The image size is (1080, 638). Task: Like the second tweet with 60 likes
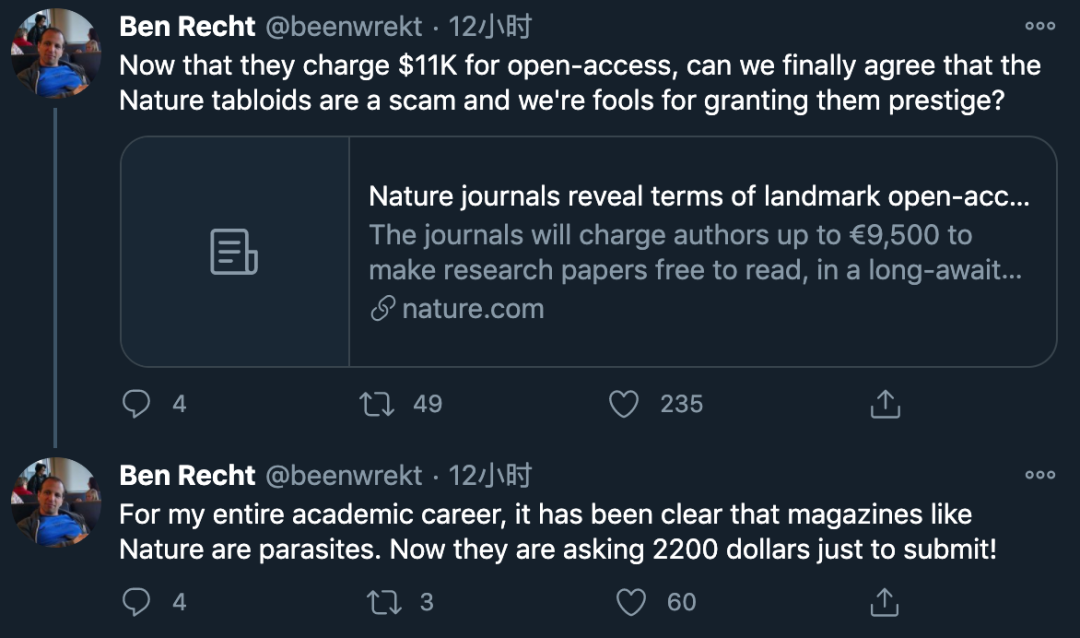[631, 602]
